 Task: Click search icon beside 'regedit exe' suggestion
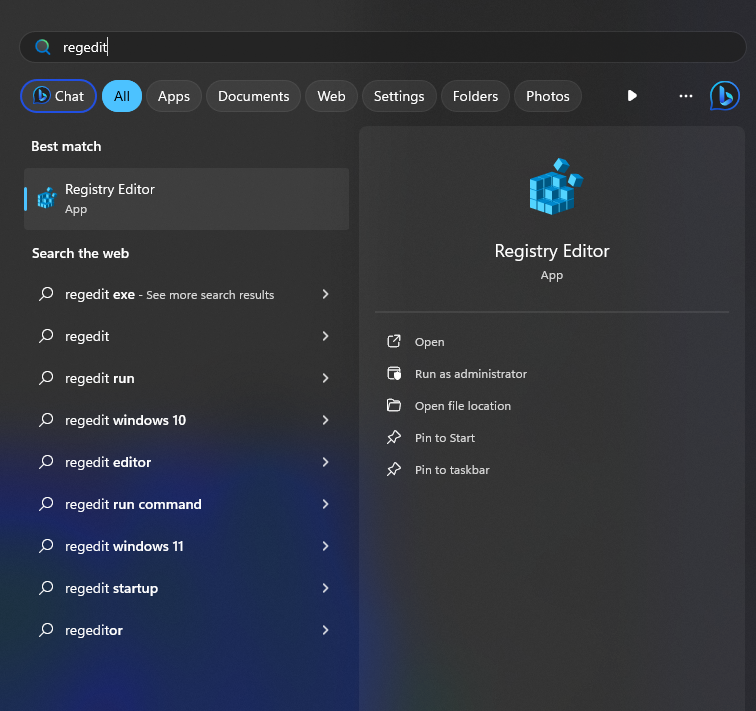(x=46, y=294)
